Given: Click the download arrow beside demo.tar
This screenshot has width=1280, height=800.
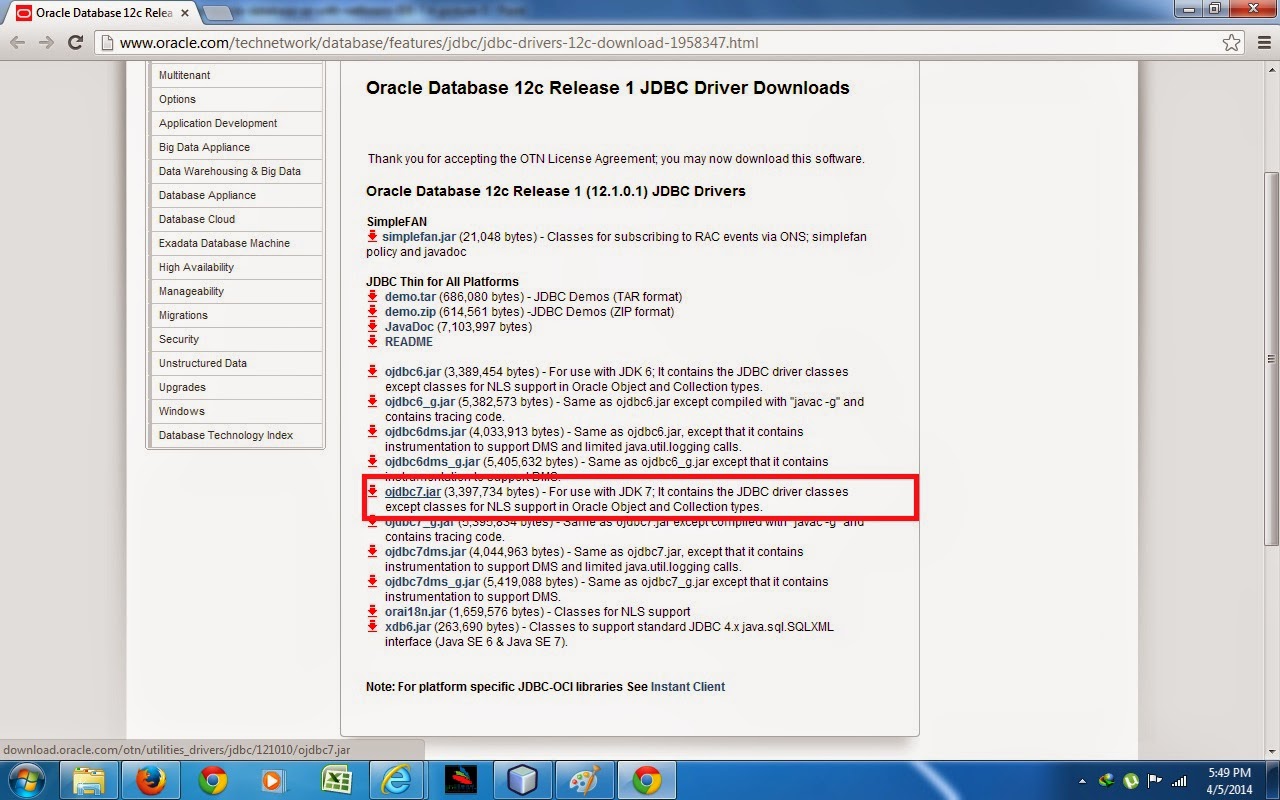Looking at the screenshot, I should tap(373, 297).
